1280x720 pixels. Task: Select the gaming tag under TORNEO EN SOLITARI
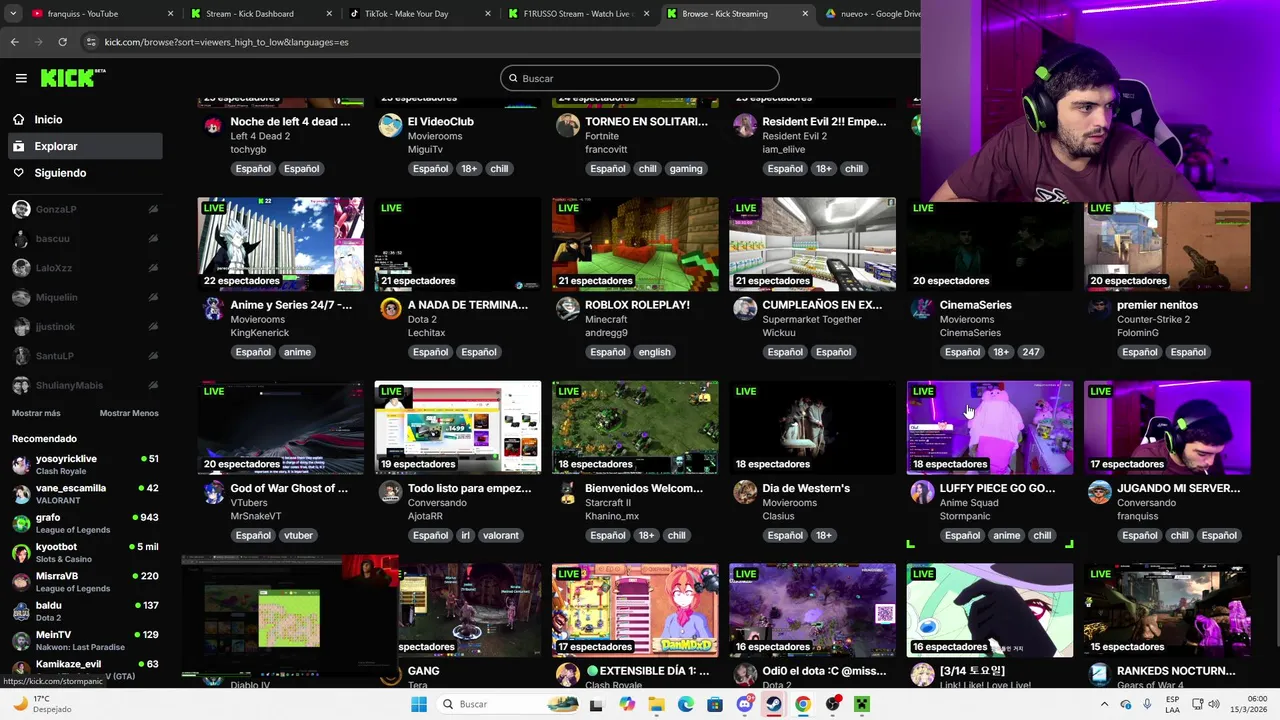pos(686,169)
